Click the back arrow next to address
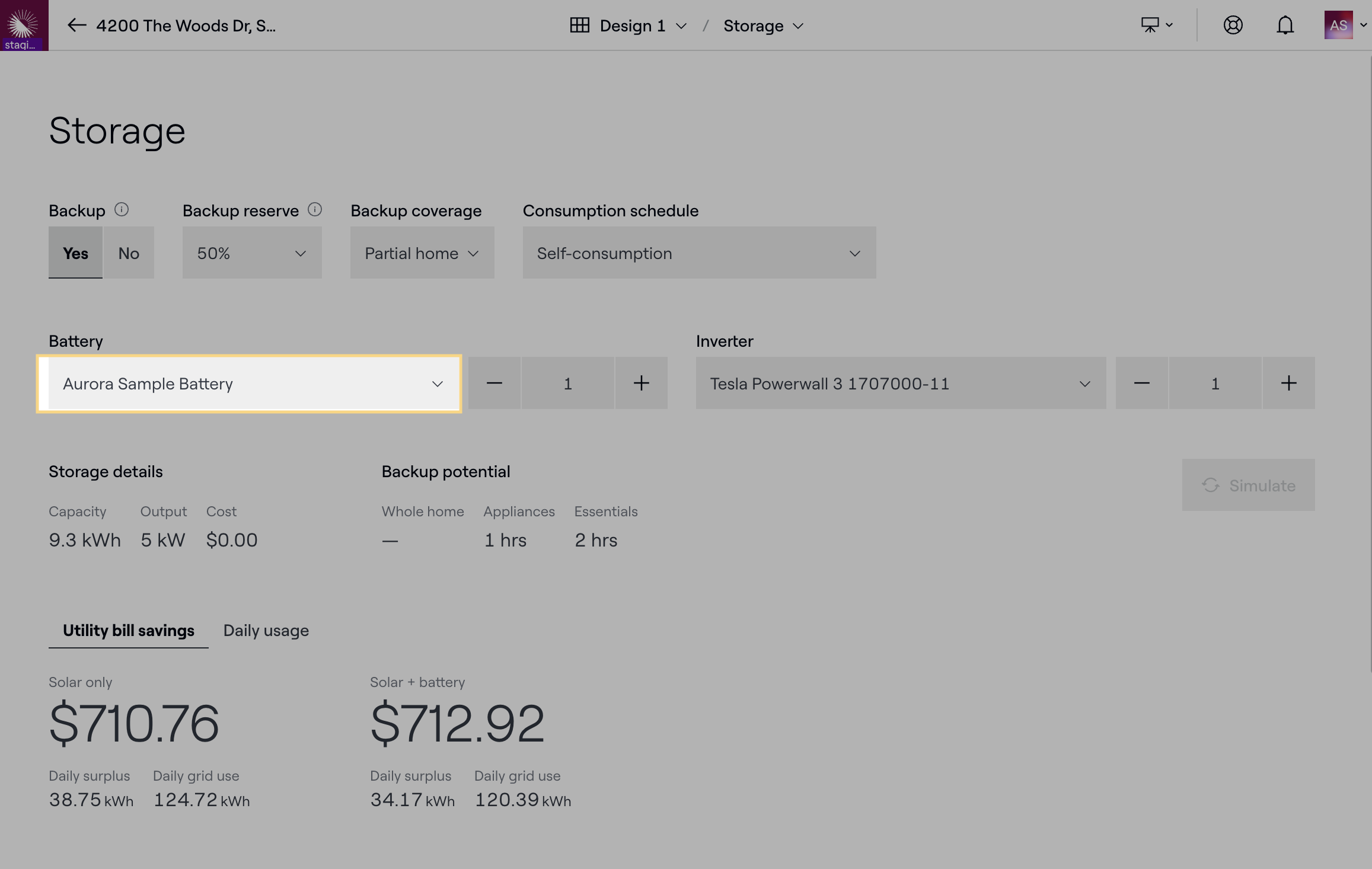Viewport: 1372px width, 869px height. pyautogui.click(x=76, y=25)
